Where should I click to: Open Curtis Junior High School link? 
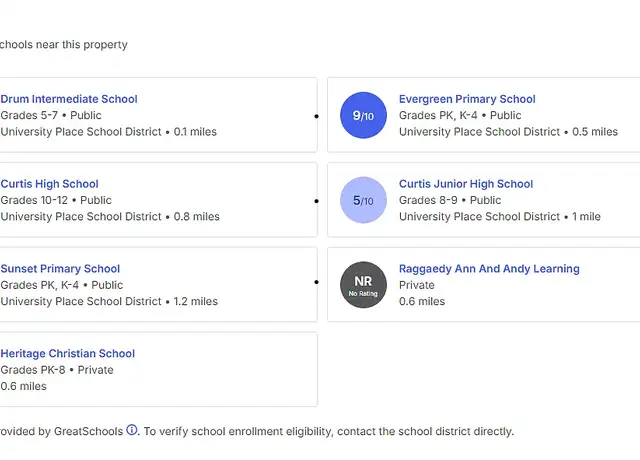coord(466,184)
